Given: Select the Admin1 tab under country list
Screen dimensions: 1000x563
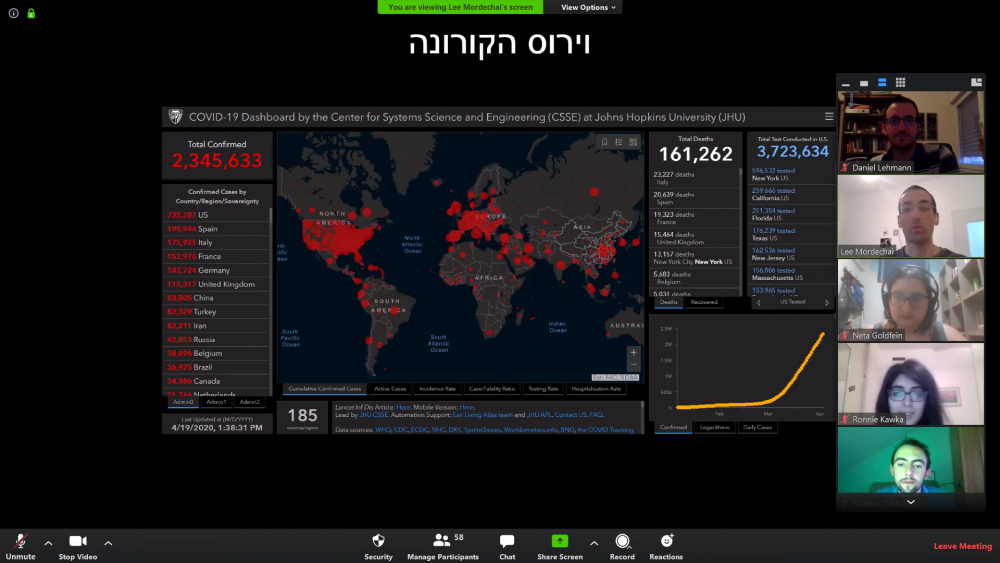Looking at the screenshot, I should coord(216,402).
